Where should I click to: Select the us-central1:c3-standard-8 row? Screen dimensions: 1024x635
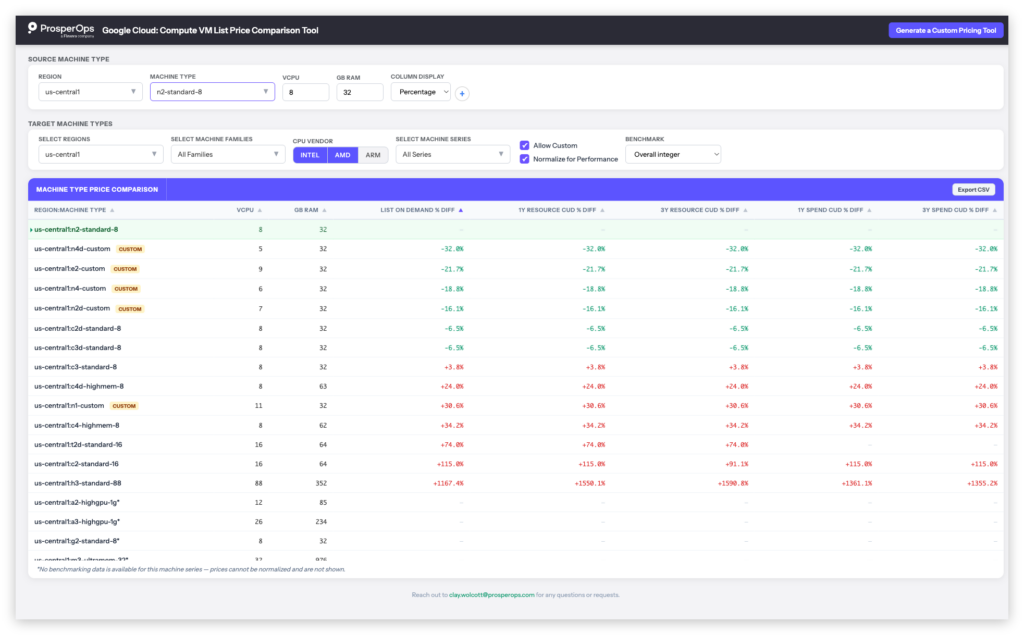515,367
